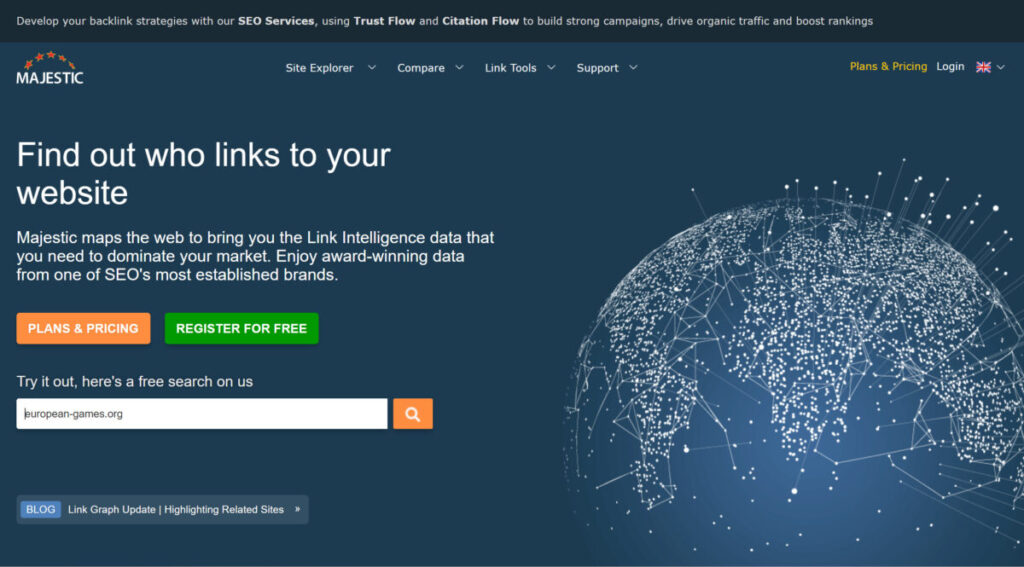
Task: Click the green REGISTER FOR FREE button
Action: click(x=242, y=329)
